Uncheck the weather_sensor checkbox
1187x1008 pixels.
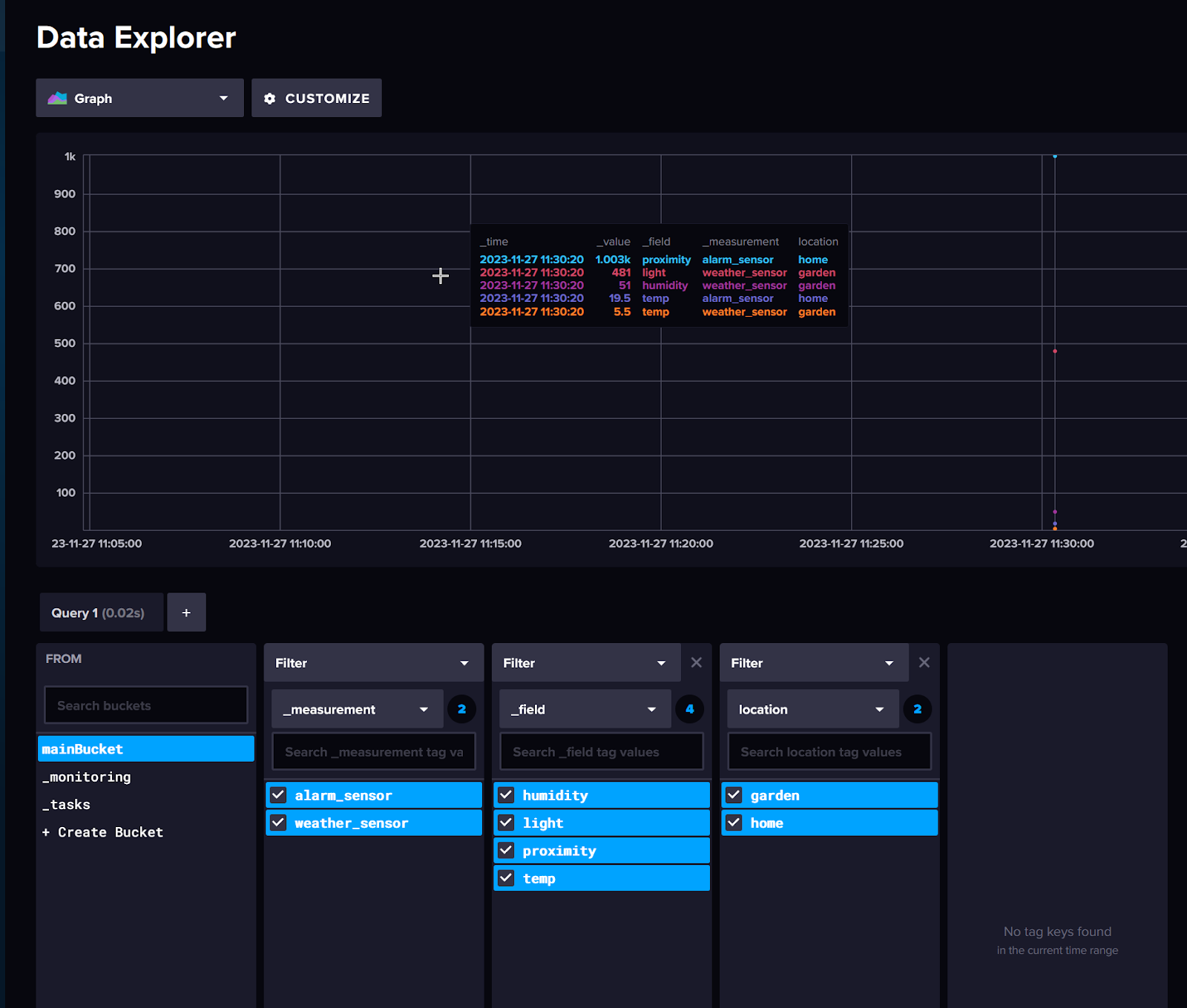[x=278, y=822]
